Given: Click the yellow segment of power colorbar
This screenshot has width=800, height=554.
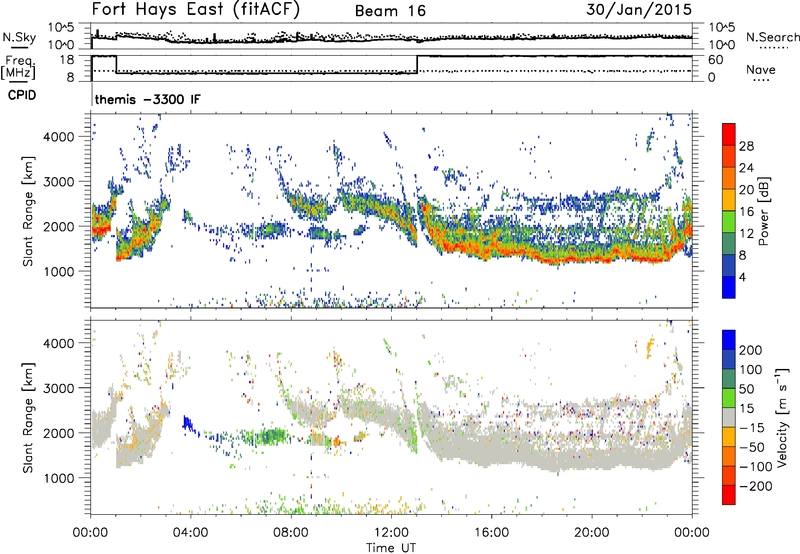Looking at the screenshot, I should coord(729,199).
